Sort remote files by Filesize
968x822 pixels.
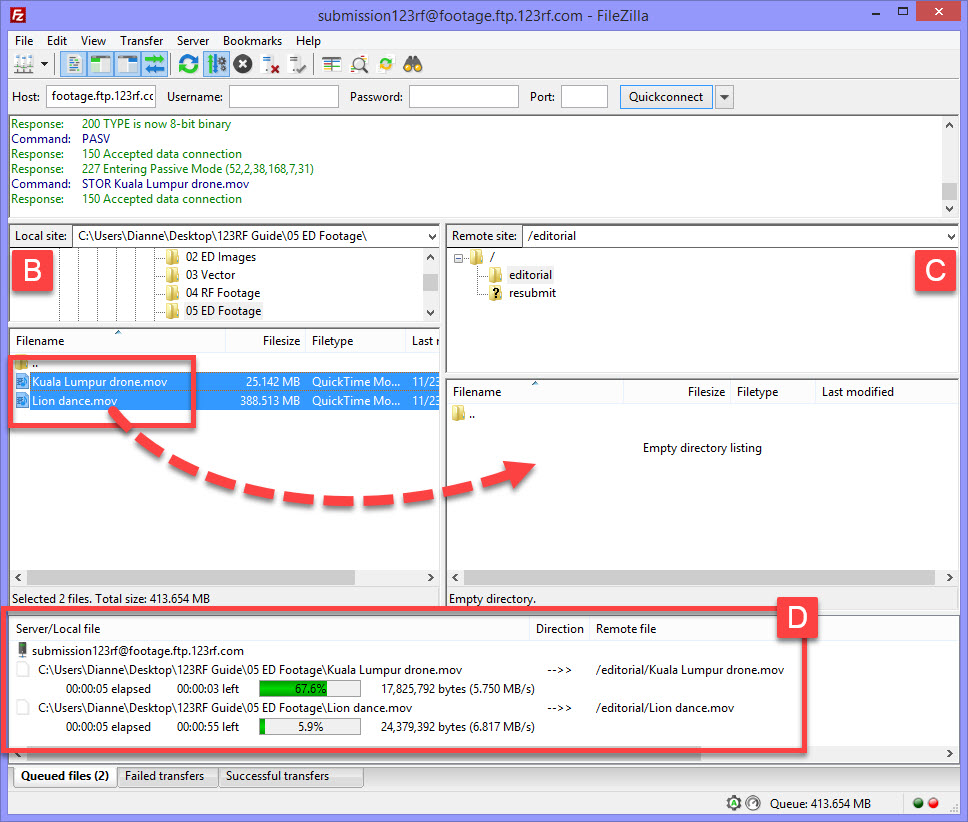pyautogui.click(x=677, y=392)
